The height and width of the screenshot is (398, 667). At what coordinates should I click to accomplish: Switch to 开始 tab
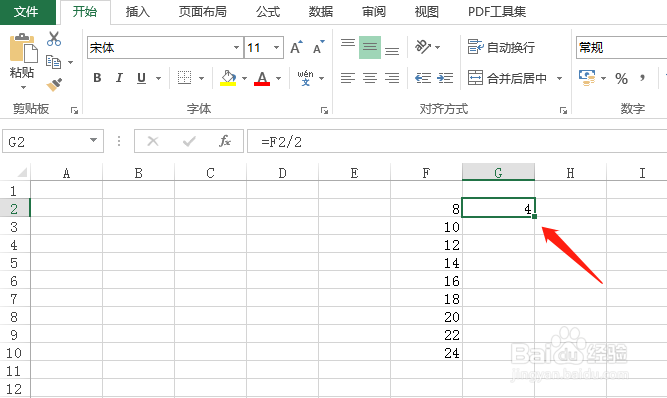(x=85, y=11)
